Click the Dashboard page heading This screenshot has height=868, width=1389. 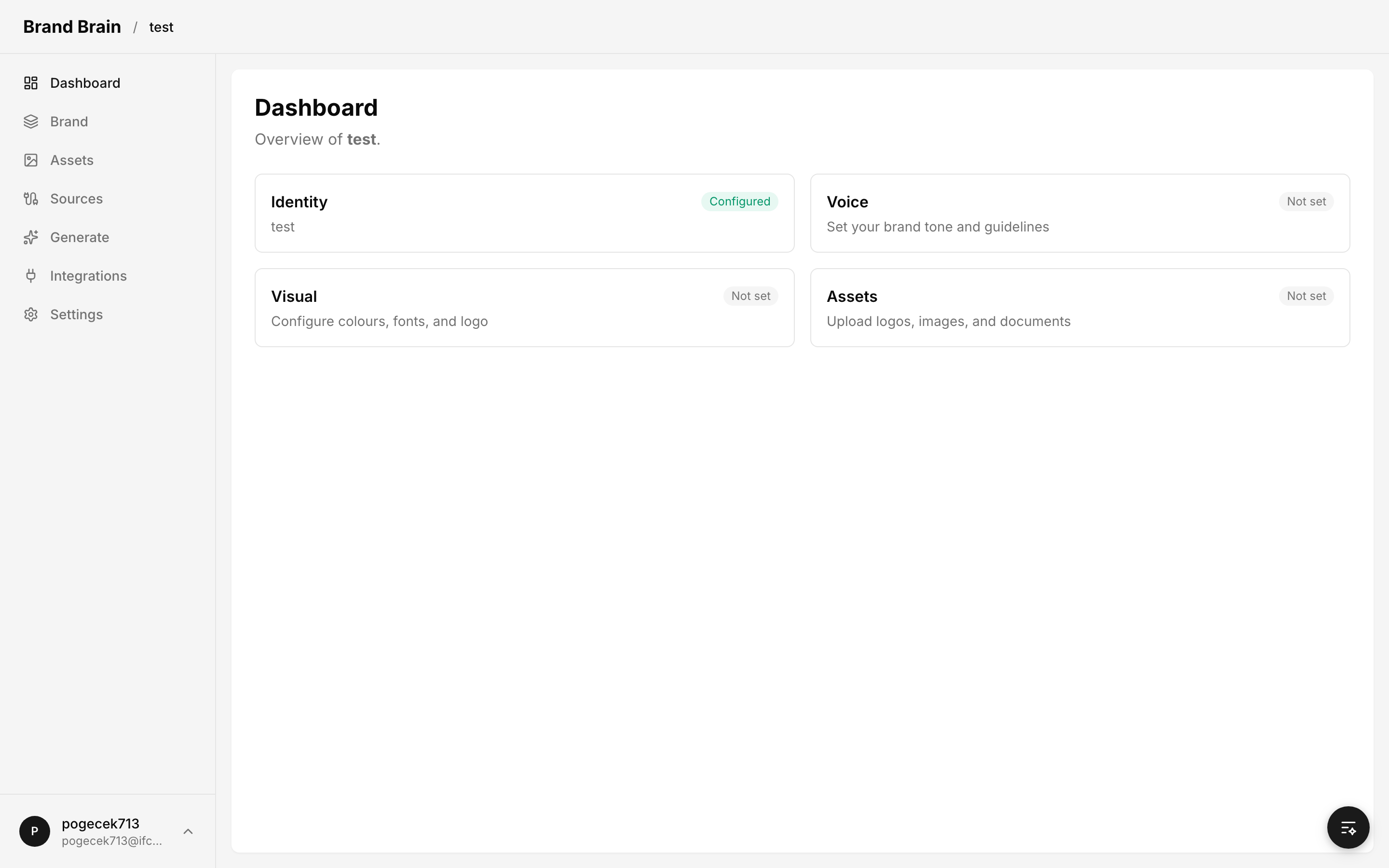[316, 108]
